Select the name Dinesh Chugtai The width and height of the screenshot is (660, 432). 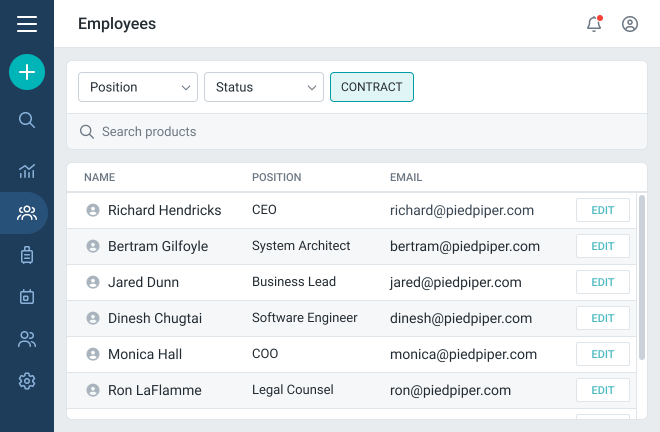[x=155, y=318]
